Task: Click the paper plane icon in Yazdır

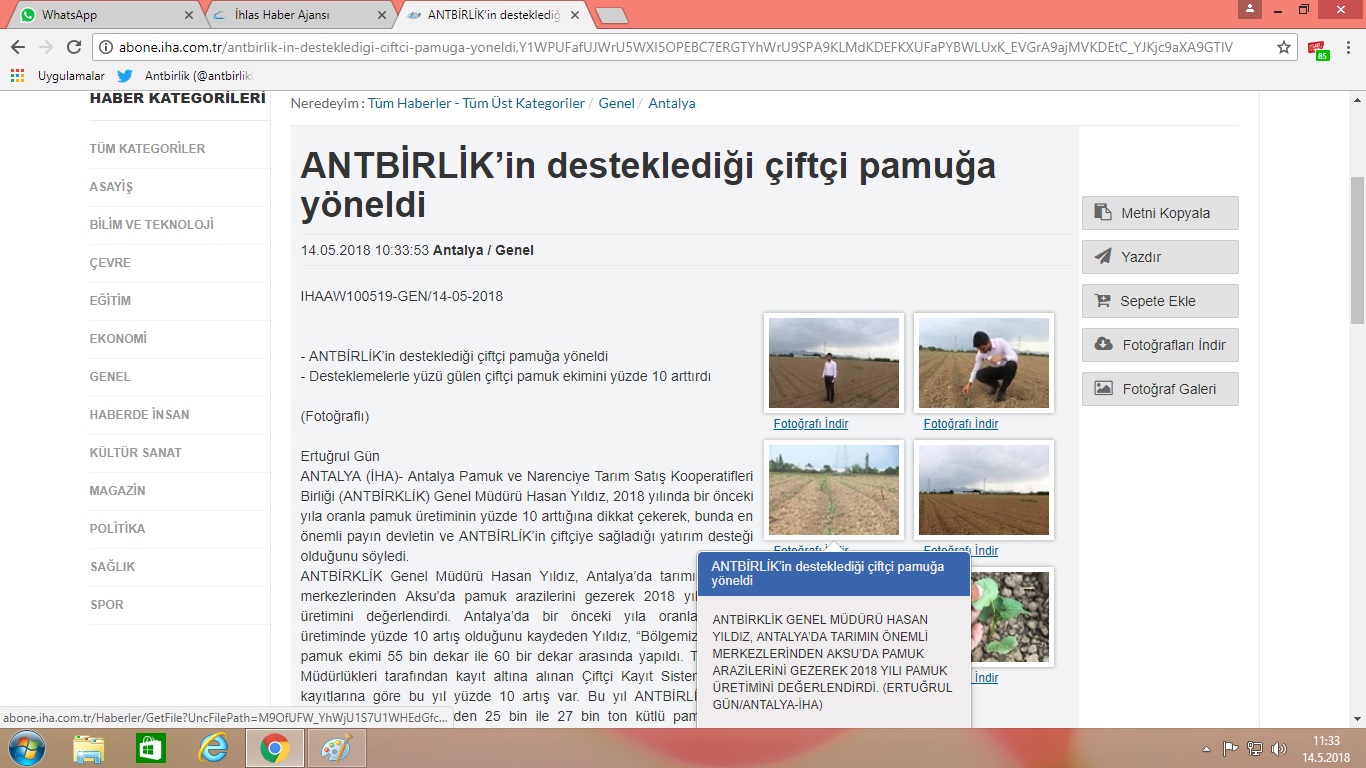Action: point(1103,256)
